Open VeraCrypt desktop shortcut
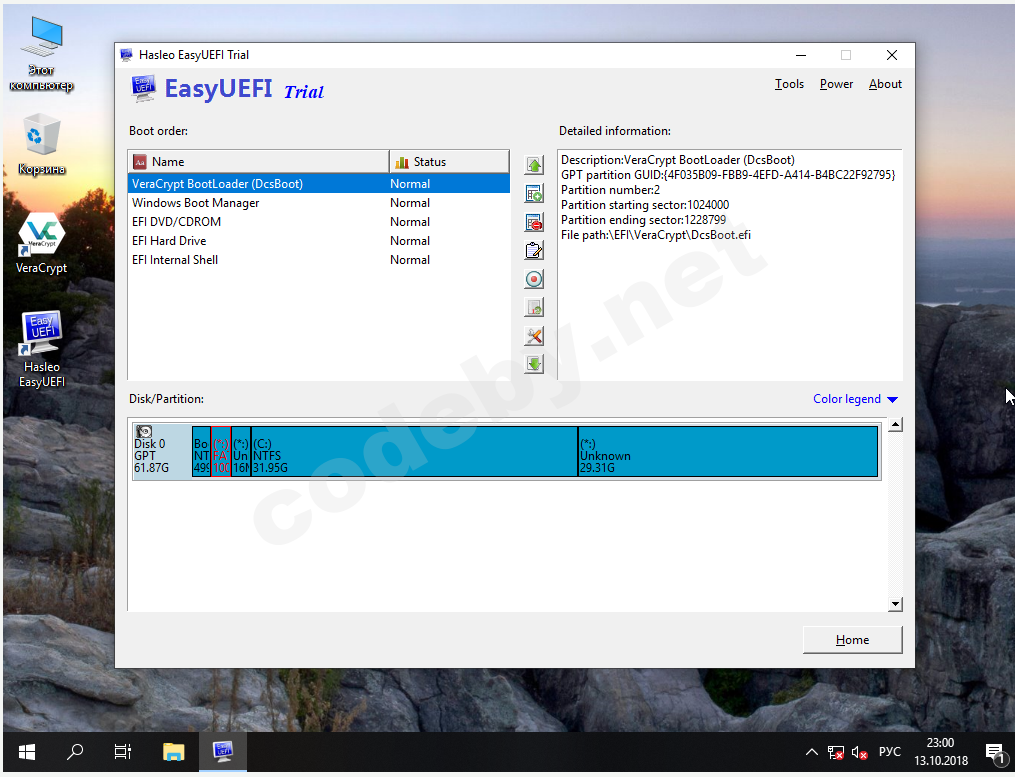This screenshot has width=1015, height=777. [41, 243]
